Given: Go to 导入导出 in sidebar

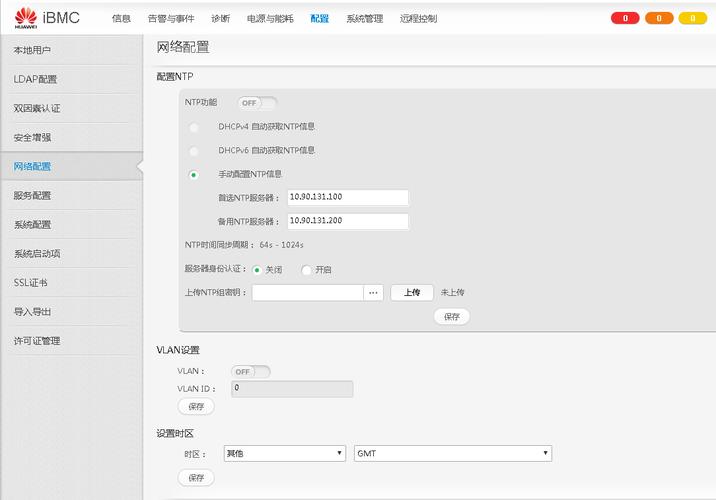Looking at the screenshot, I should point(72,311).
